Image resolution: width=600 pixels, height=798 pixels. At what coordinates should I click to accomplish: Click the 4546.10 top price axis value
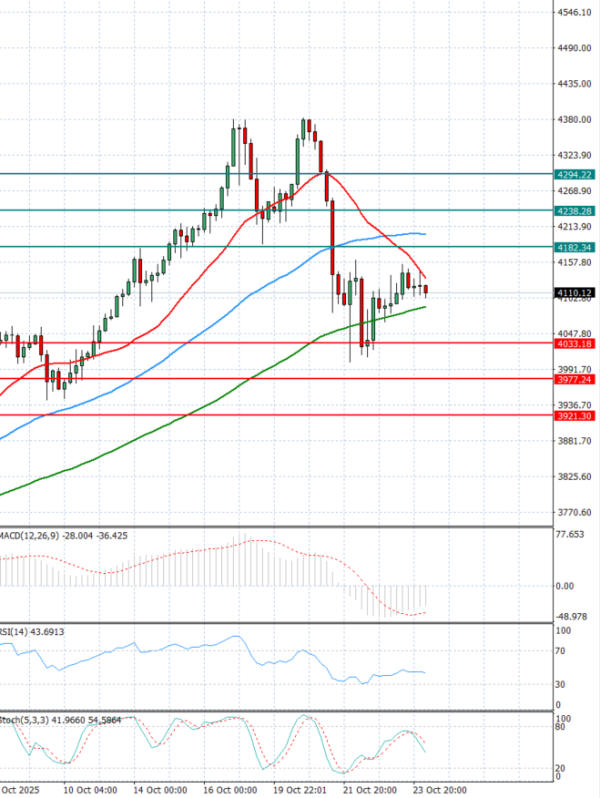[574, 13]
